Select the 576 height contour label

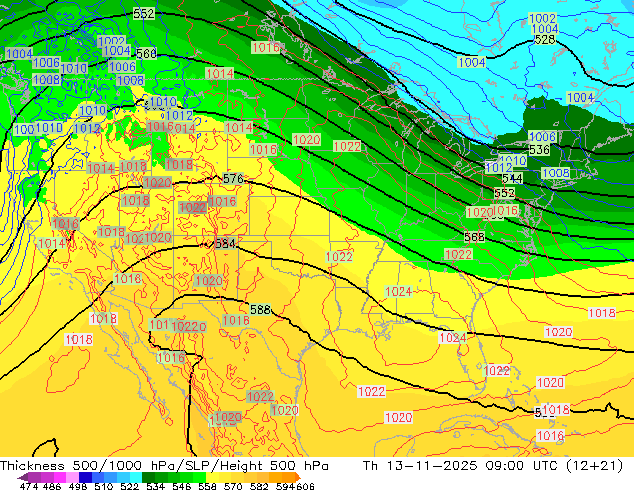pyautogui.click(x=233, y=178)
